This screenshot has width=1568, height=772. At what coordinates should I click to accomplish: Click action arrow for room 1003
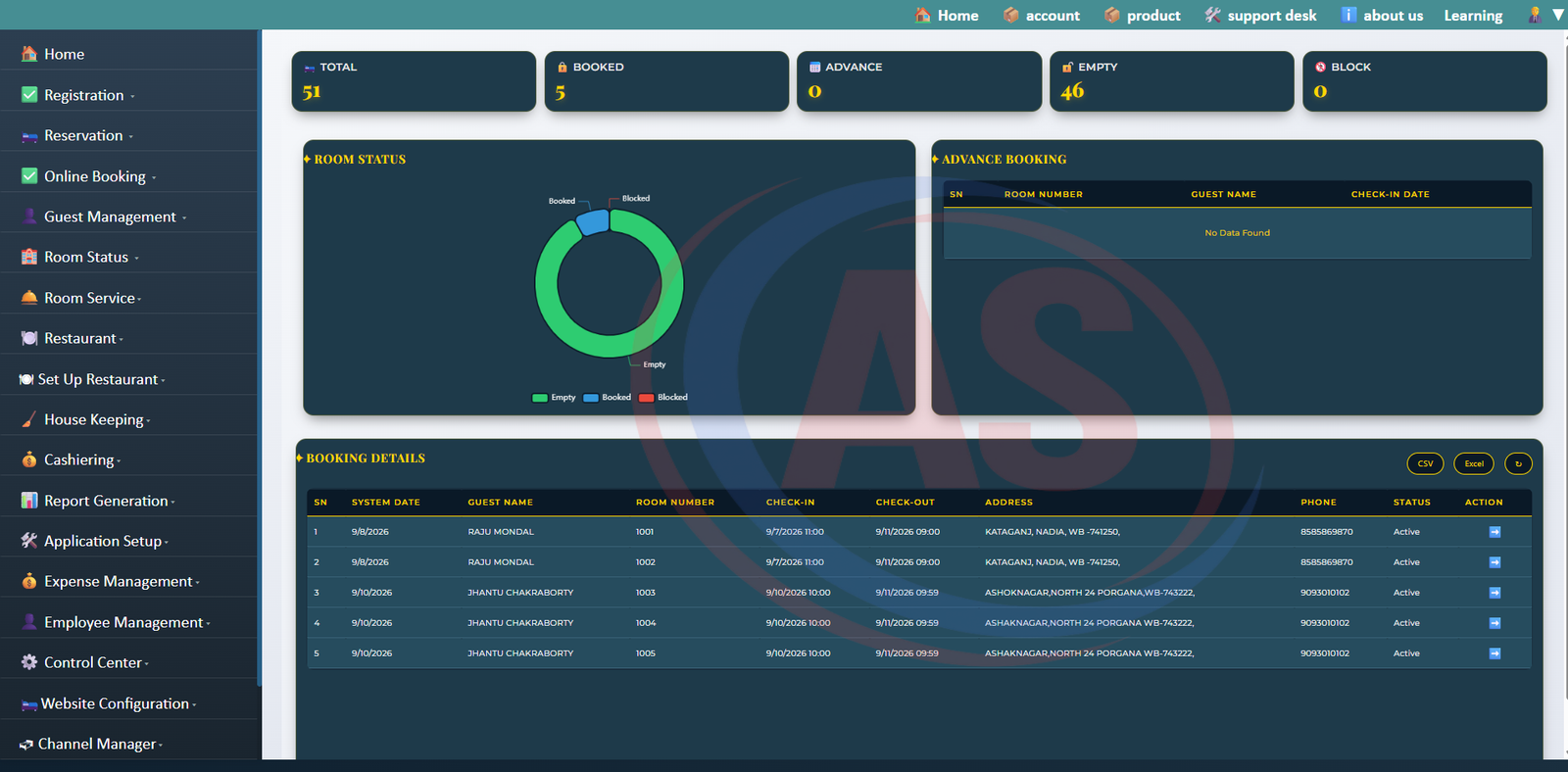[1494, 593]
